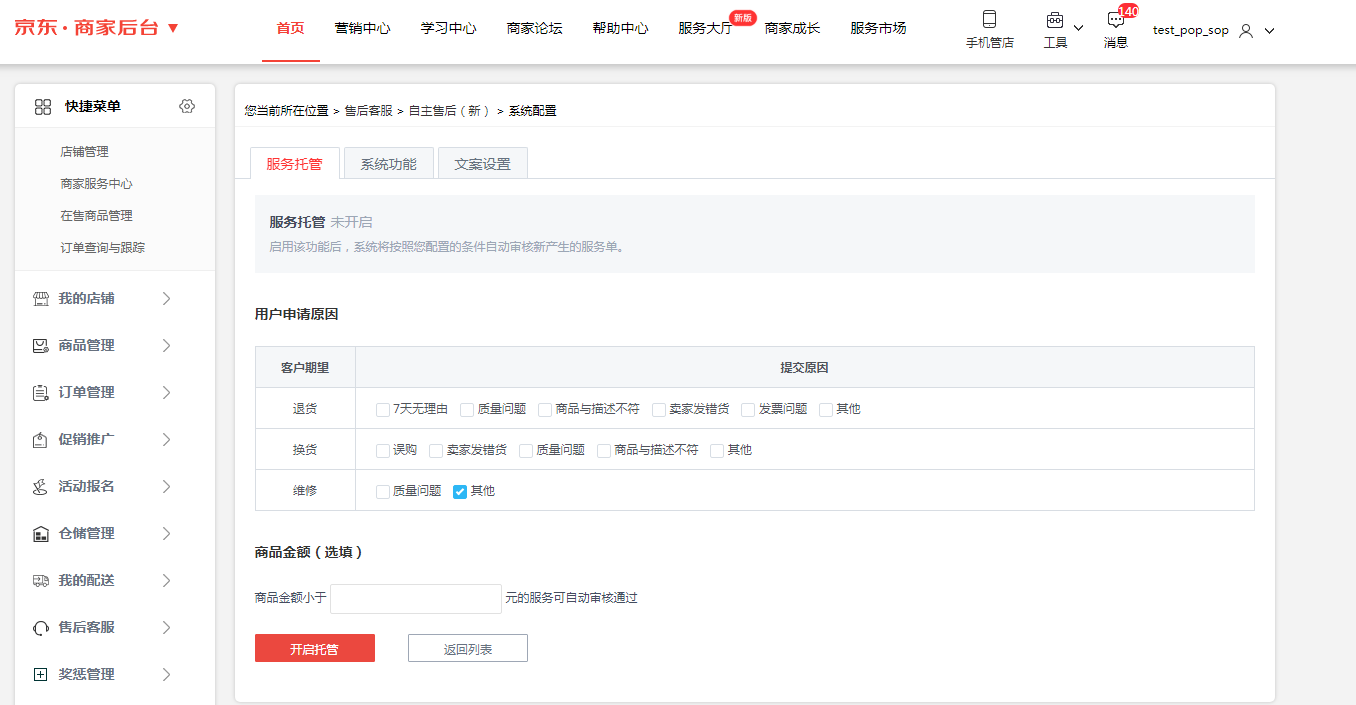Click the phone icon above 手机管店
Image resolution: width=1356 pixels, height=705 pixels.
tap(989, 19)
